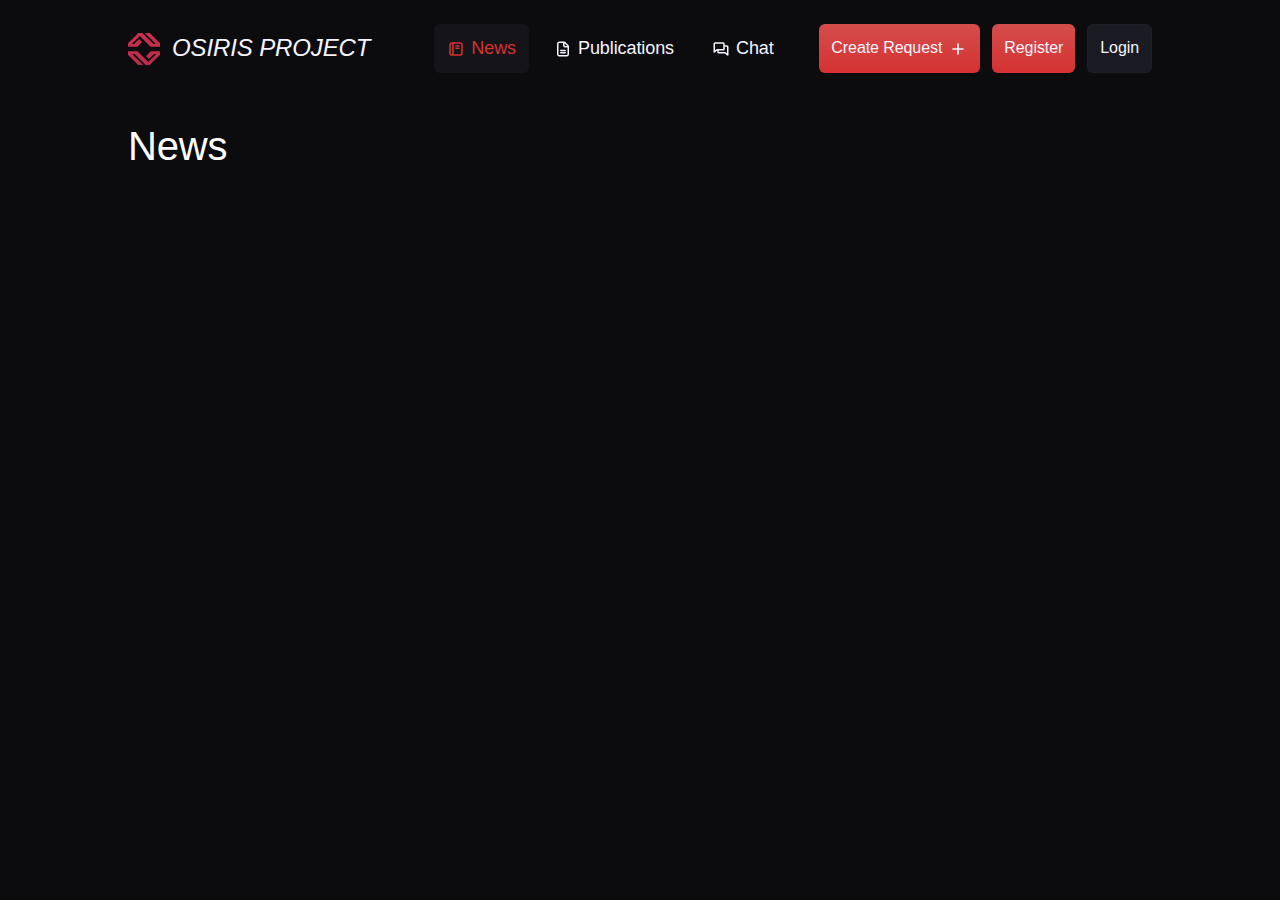Image resolution: width=1280 pixels, height=900 pixels.
Task: Go to the Chat nav tab
Action: pos(743,48)
